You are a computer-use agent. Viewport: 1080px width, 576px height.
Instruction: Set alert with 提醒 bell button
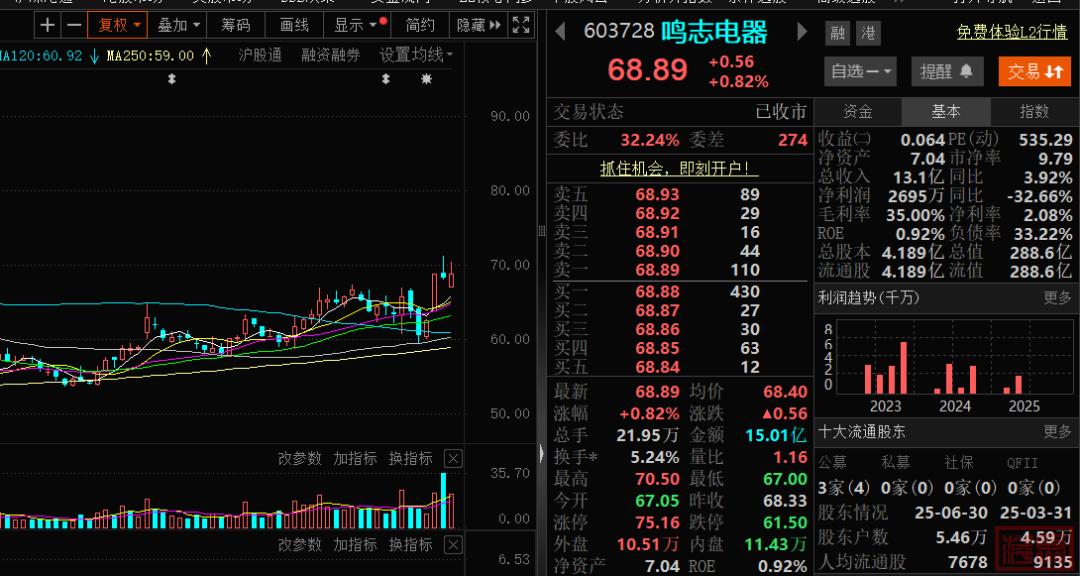click(x=946, y=71)
